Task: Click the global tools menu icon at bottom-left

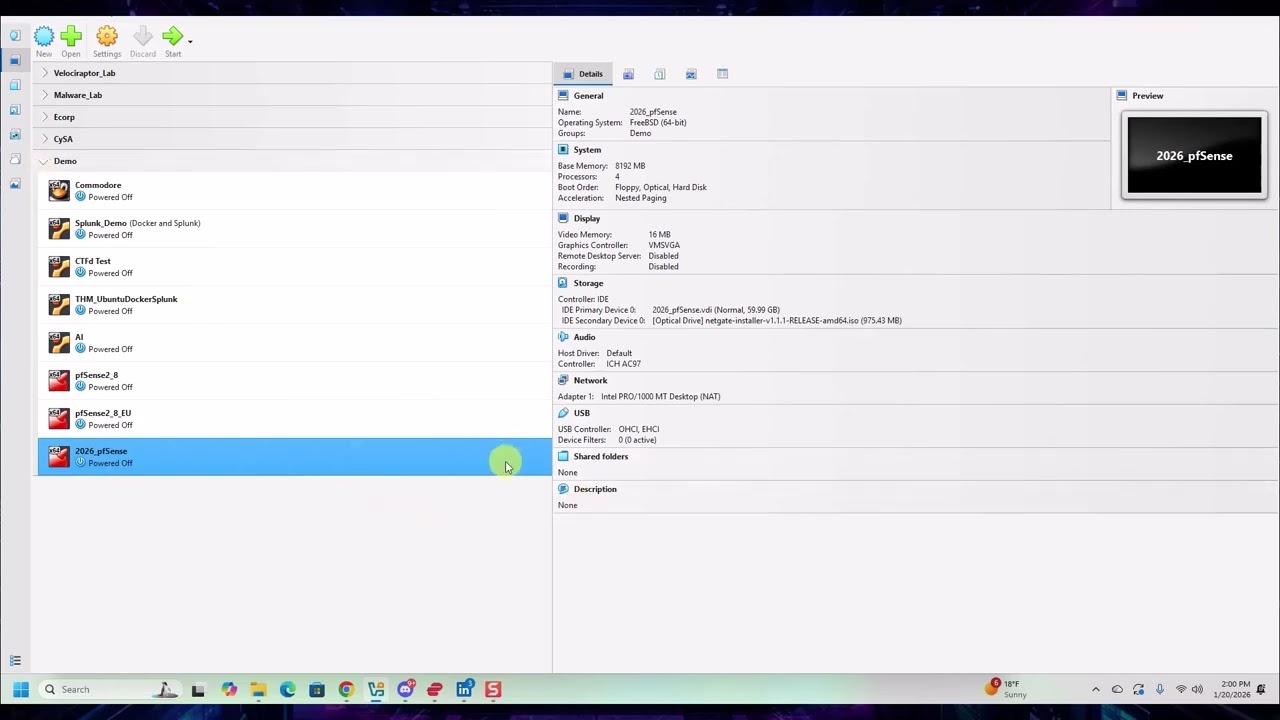Action: [15, 661]
